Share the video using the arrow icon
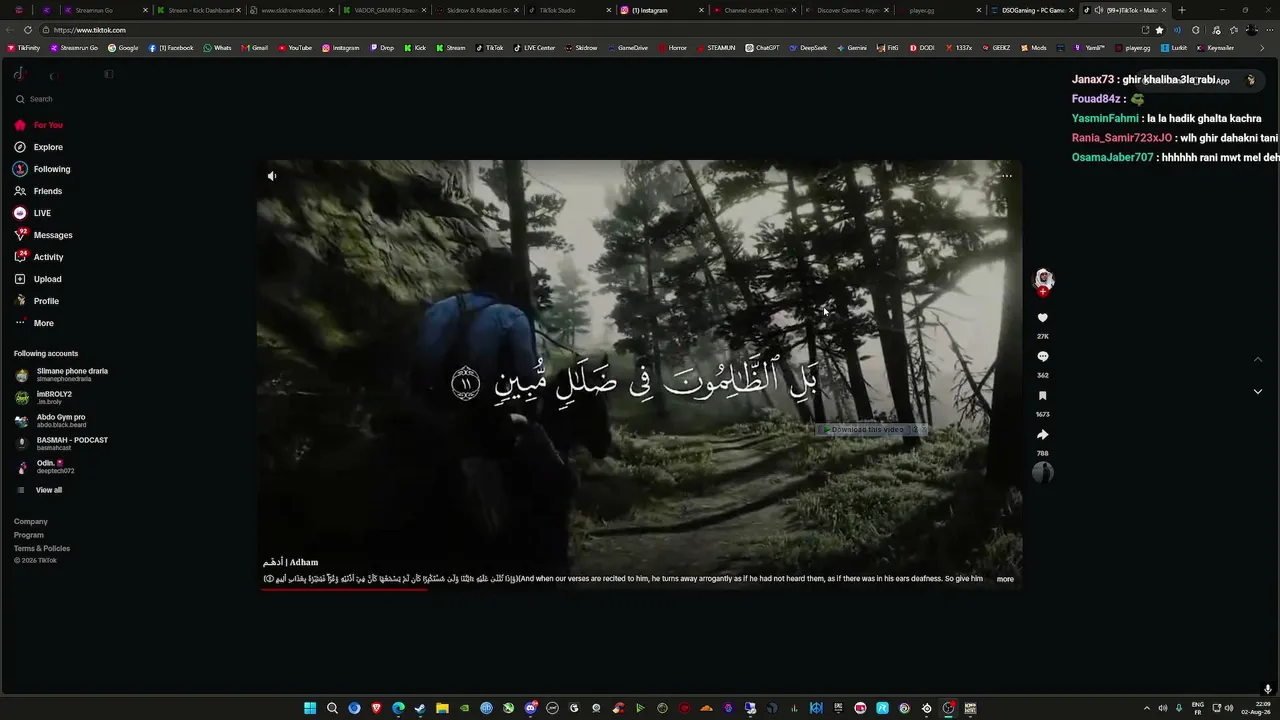 coord(1042,435)
